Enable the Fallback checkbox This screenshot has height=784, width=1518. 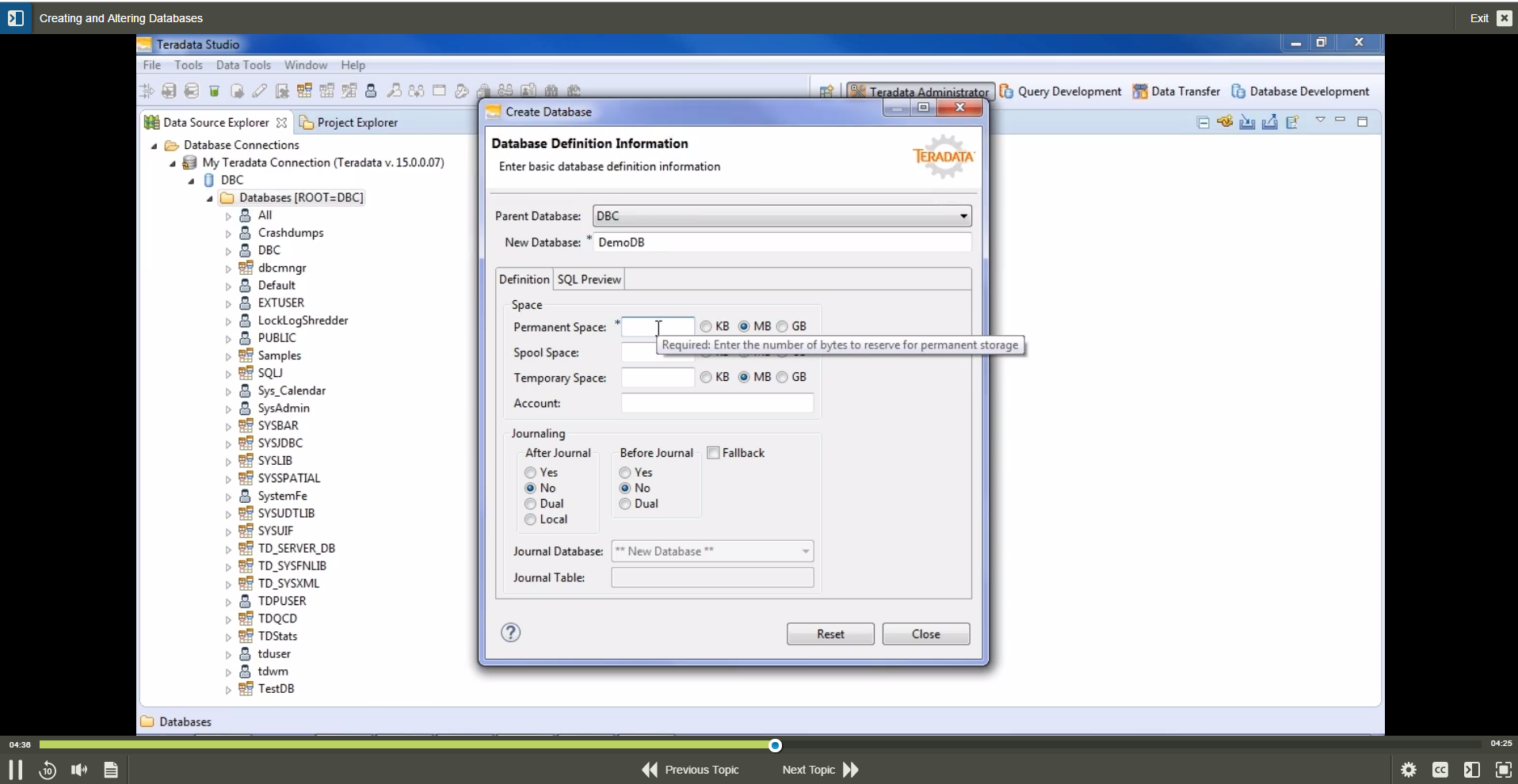coord(714,452)
